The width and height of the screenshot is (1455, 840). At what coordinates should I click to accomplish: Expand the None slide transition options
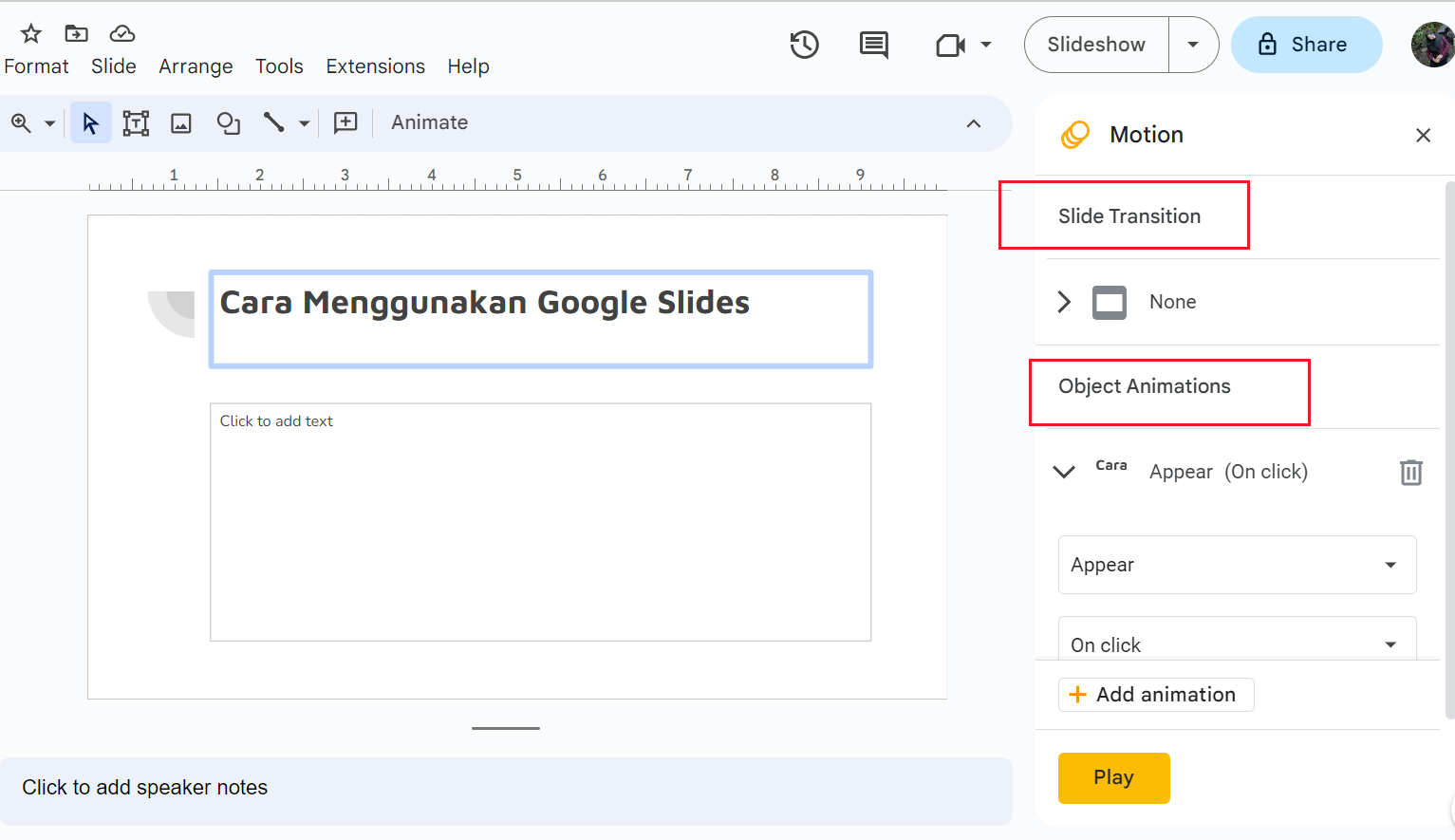click(x=1063, y=302)
